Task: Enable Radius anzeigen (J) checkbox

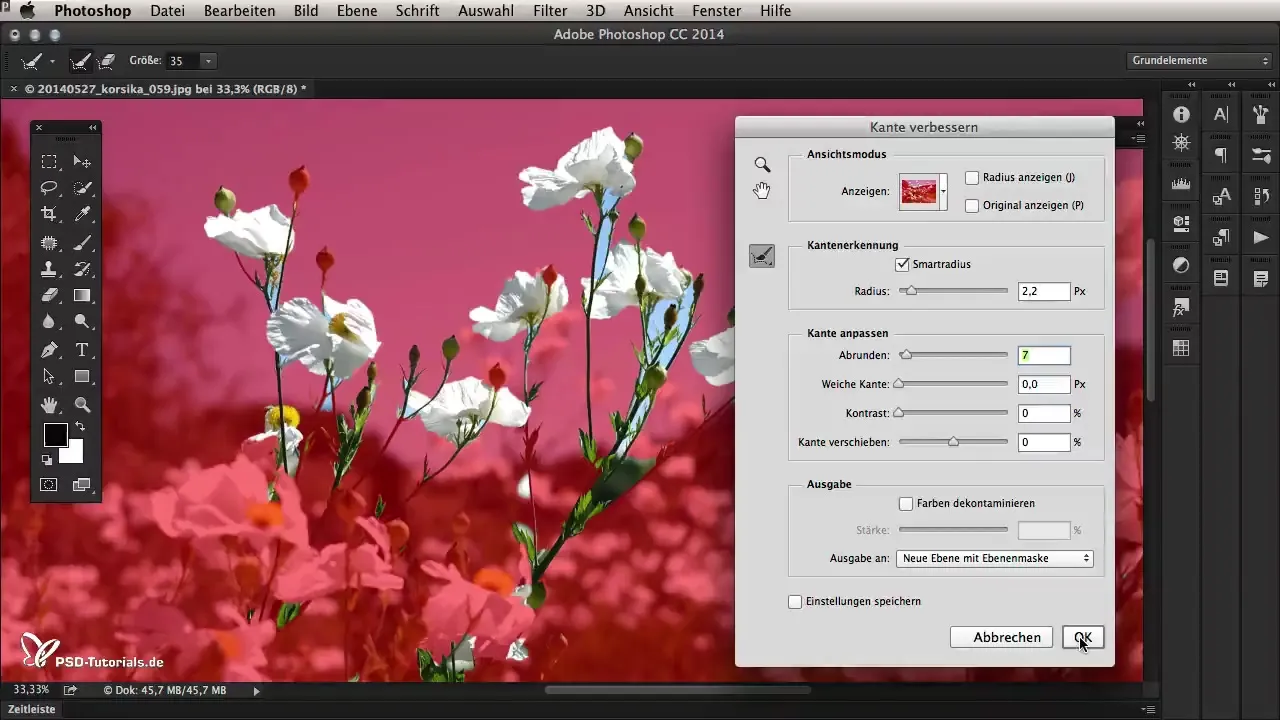Action: click(x=971, y=178)
